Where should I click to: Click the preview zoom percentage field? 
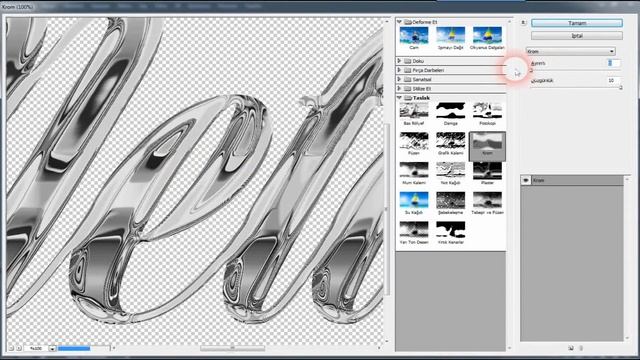[36, 348]
